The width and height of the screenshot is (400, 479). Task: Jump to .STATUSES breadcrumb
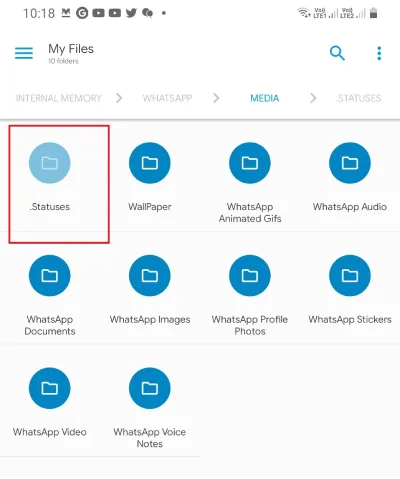[x=359, y=98]
